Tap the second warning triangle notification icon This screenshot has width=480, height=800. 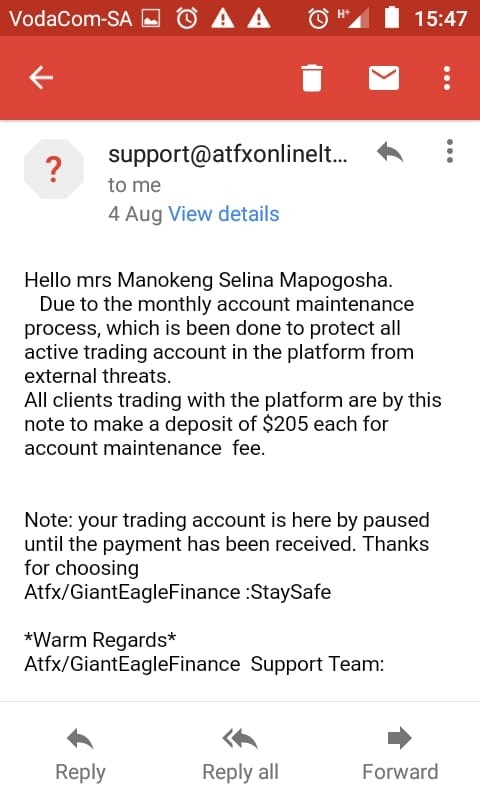pyautogui.click(x=259, y=19)
